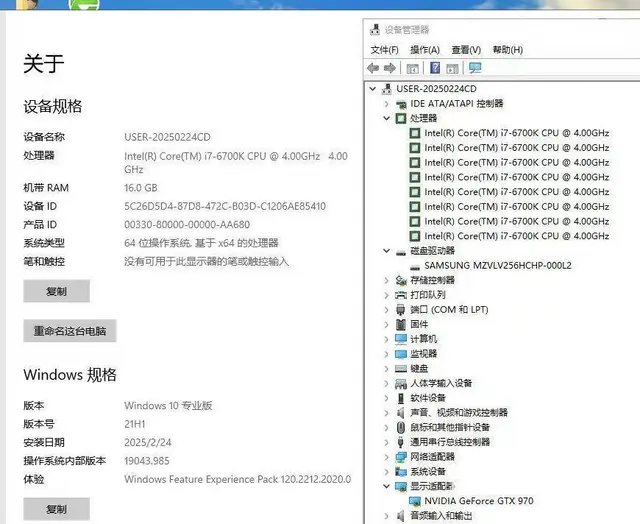Click the 键盘 keyboard icon

pos(401,369)
